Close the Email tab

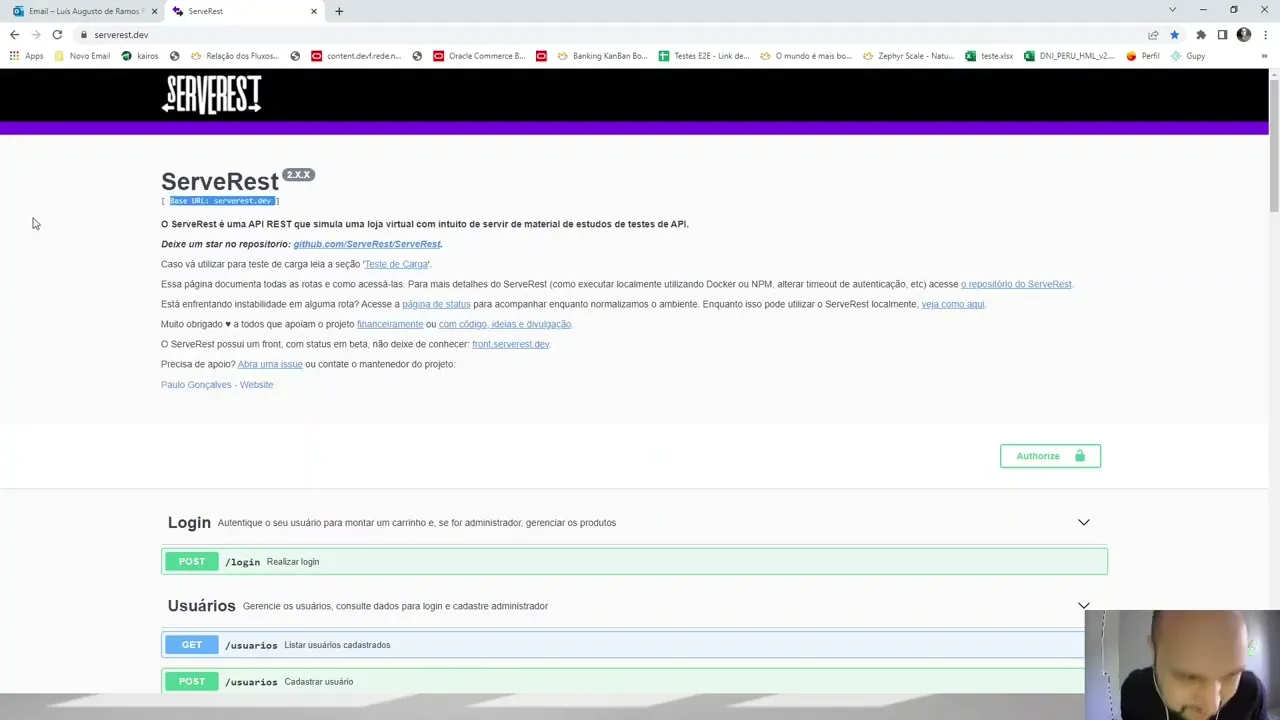coord(154,11)
